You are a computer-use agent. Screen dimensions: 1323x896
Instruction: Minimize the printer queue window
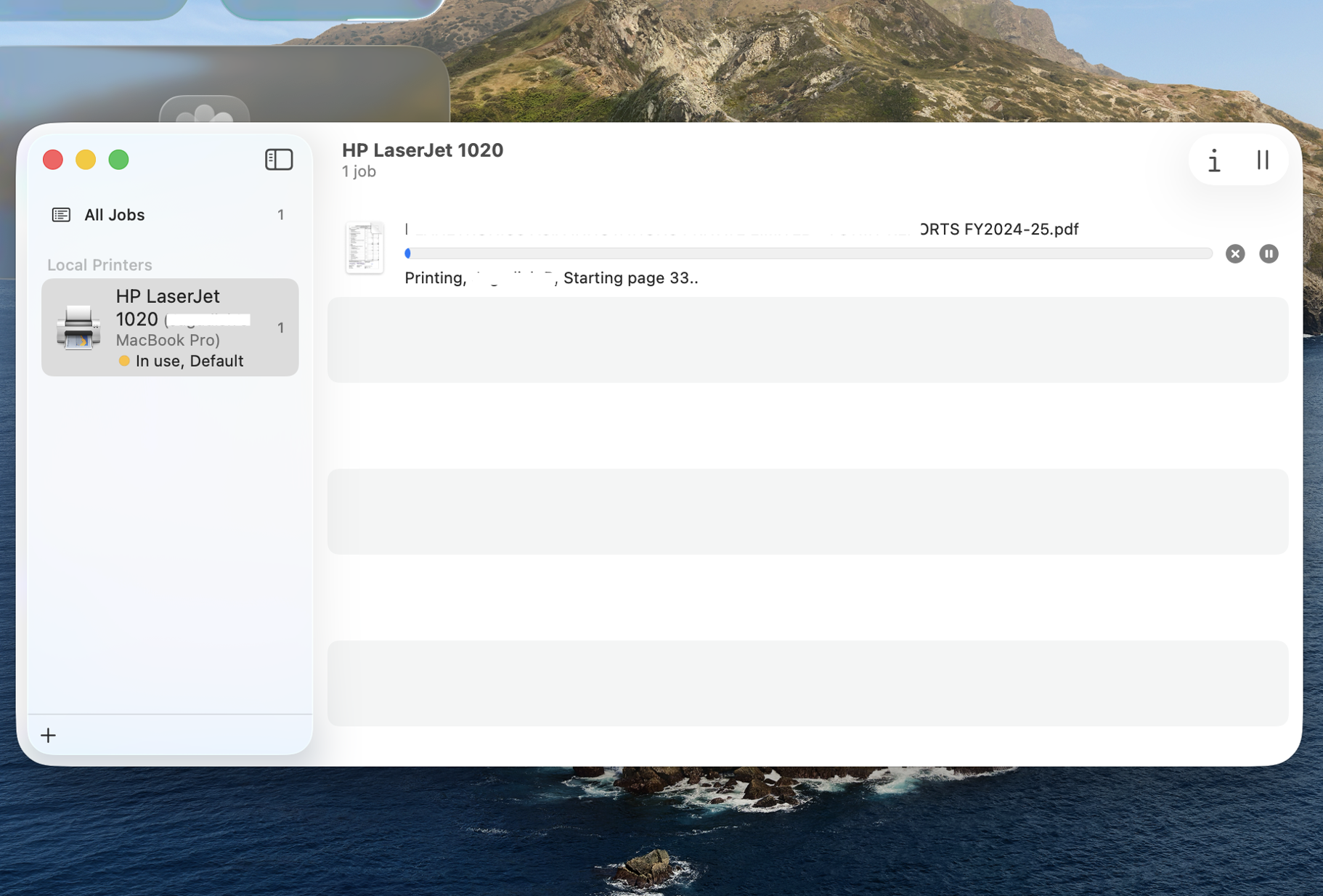(x=86, y=160)
